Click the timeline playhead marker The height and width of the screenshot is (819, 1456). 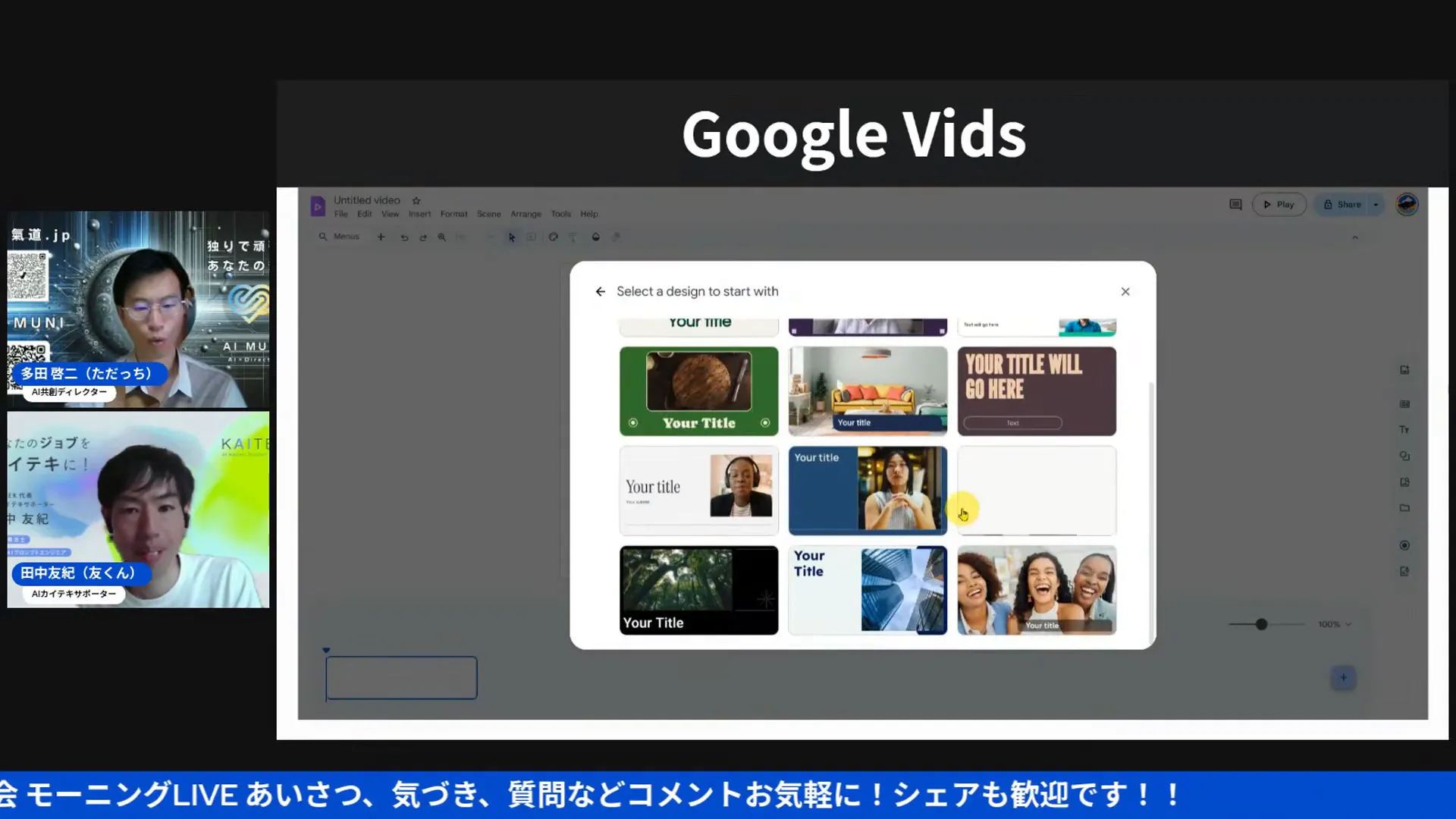(326, 650)
